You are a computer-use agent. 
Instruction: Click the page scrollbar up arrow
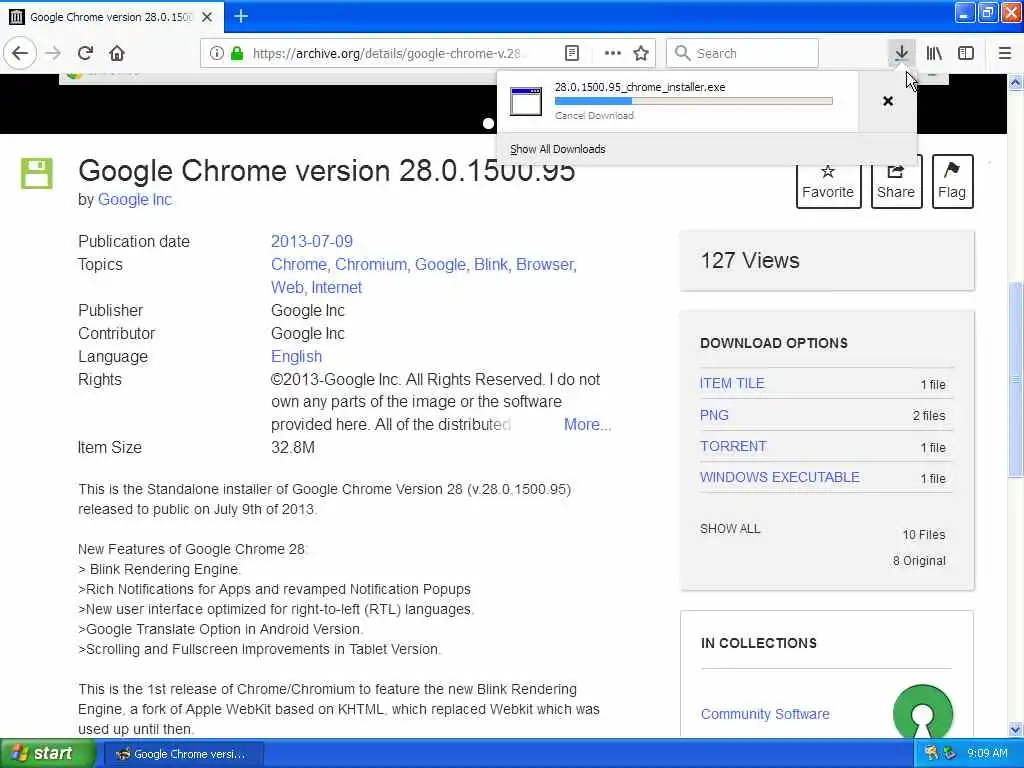(1016, 83)
